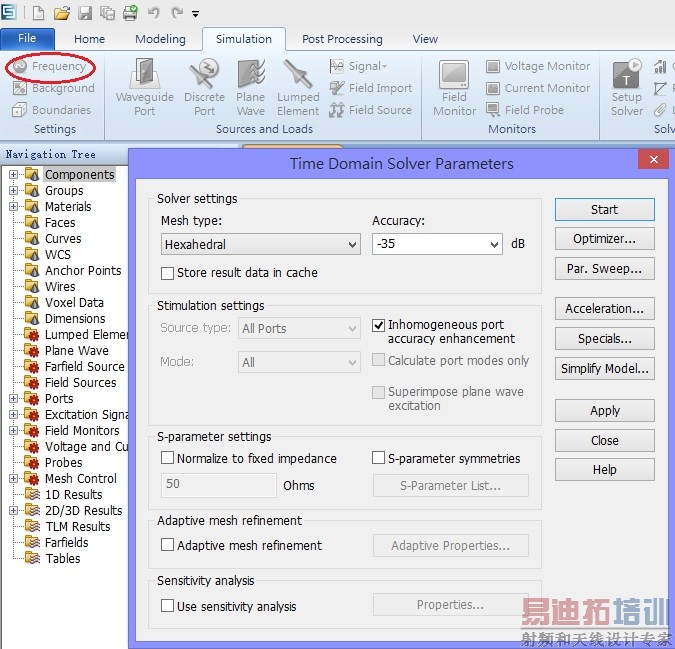Enable Normalize to fixed impedance
Image resolution: width=675 pixels, height=649 pixels.
[x=167, y=457]
